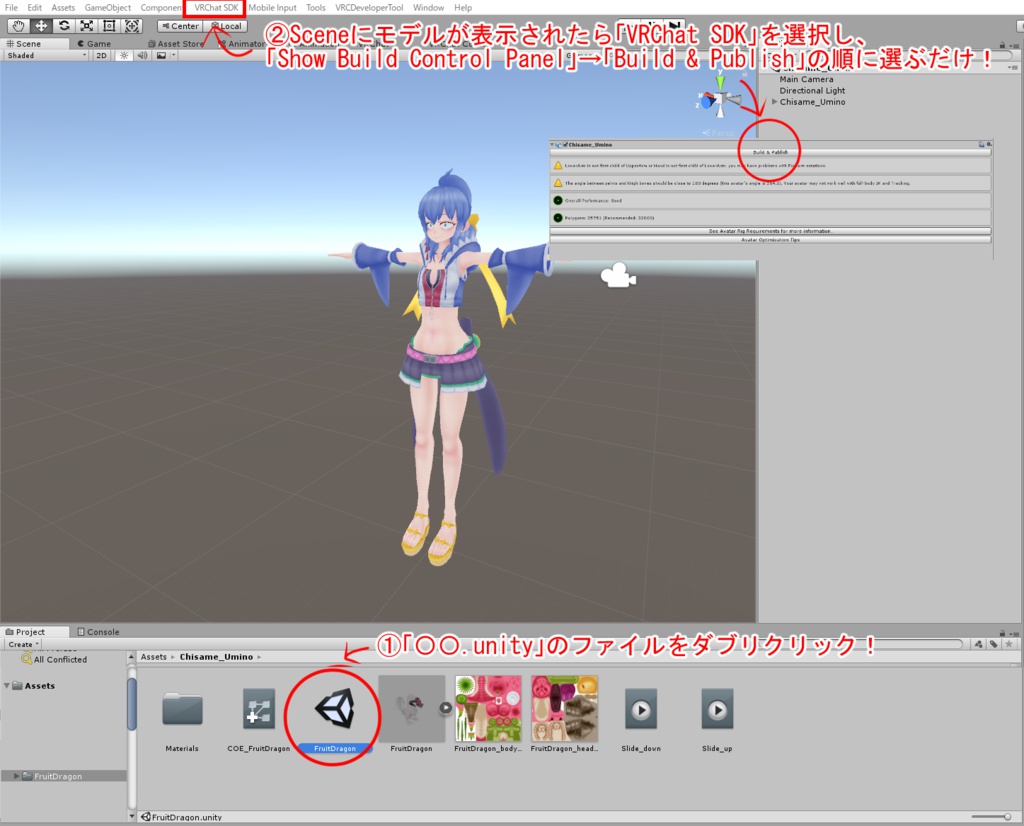This screenshot has height=826, width=1024.
Task: Select the Slide_down animation clip
Action: tap(641, 709)
